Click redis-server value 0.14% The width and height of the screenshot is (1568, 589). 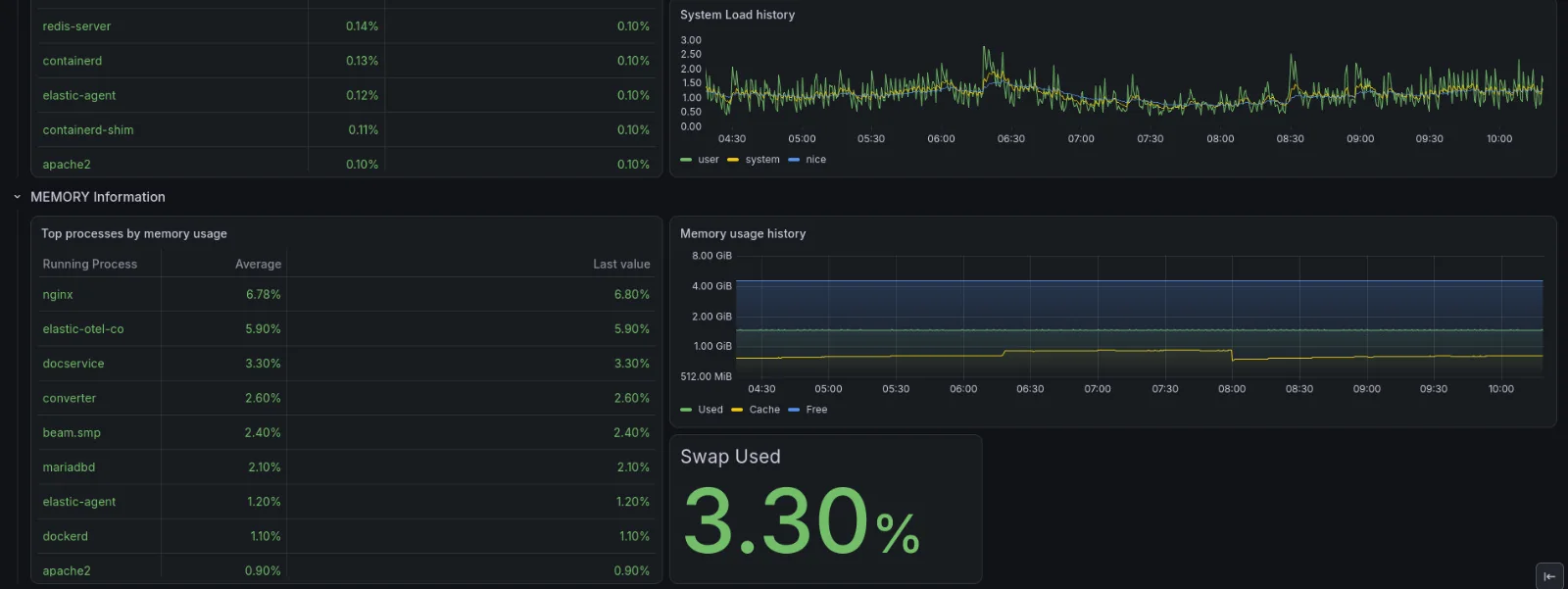[362, 26]
